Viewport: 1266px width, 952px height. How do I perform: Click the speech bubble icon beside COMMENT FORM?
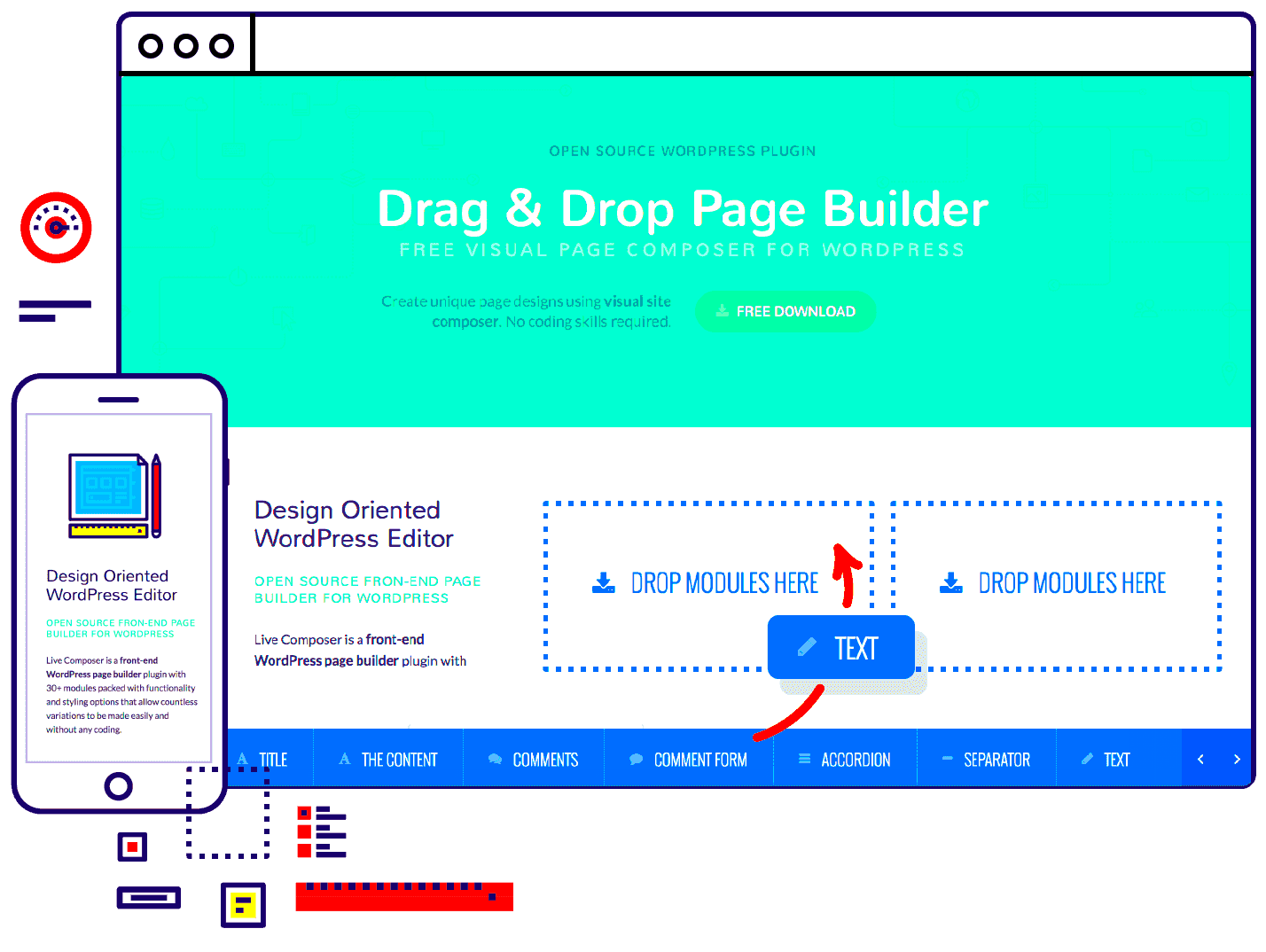coord(636,760)
